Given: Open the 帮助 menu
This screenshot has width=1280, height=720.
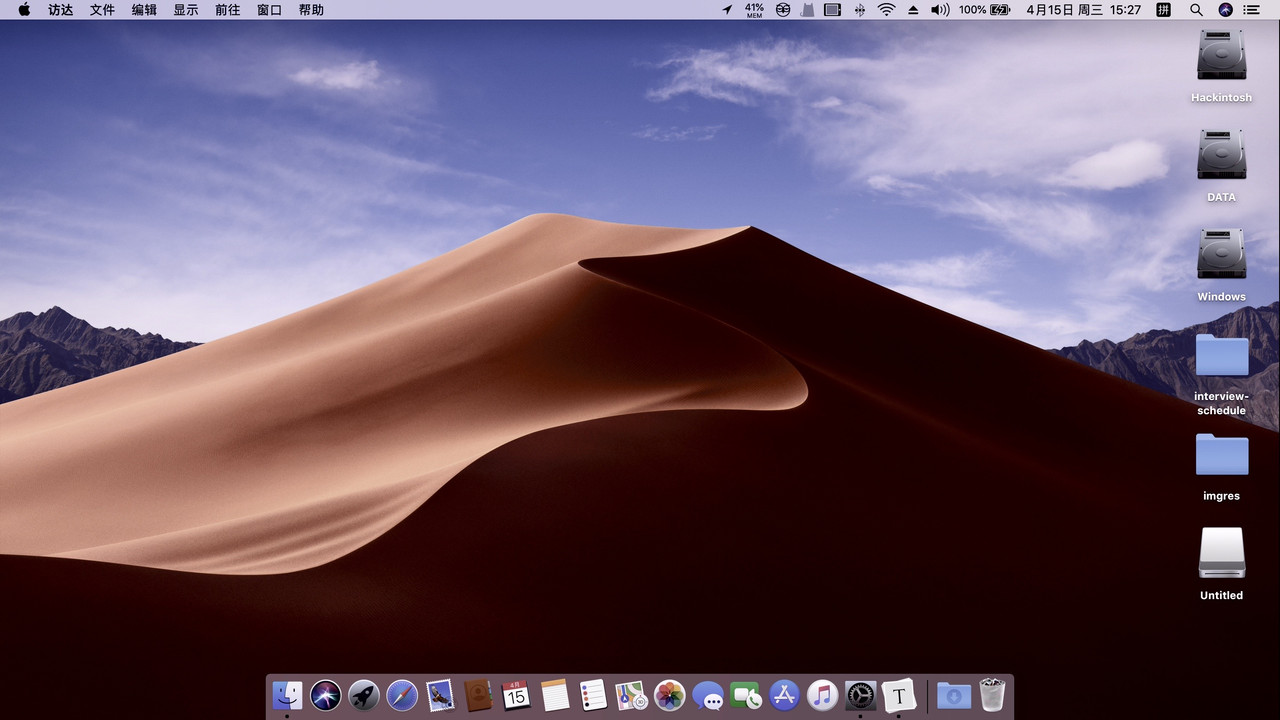Looking at the screenshot, I should click(311, 10).
